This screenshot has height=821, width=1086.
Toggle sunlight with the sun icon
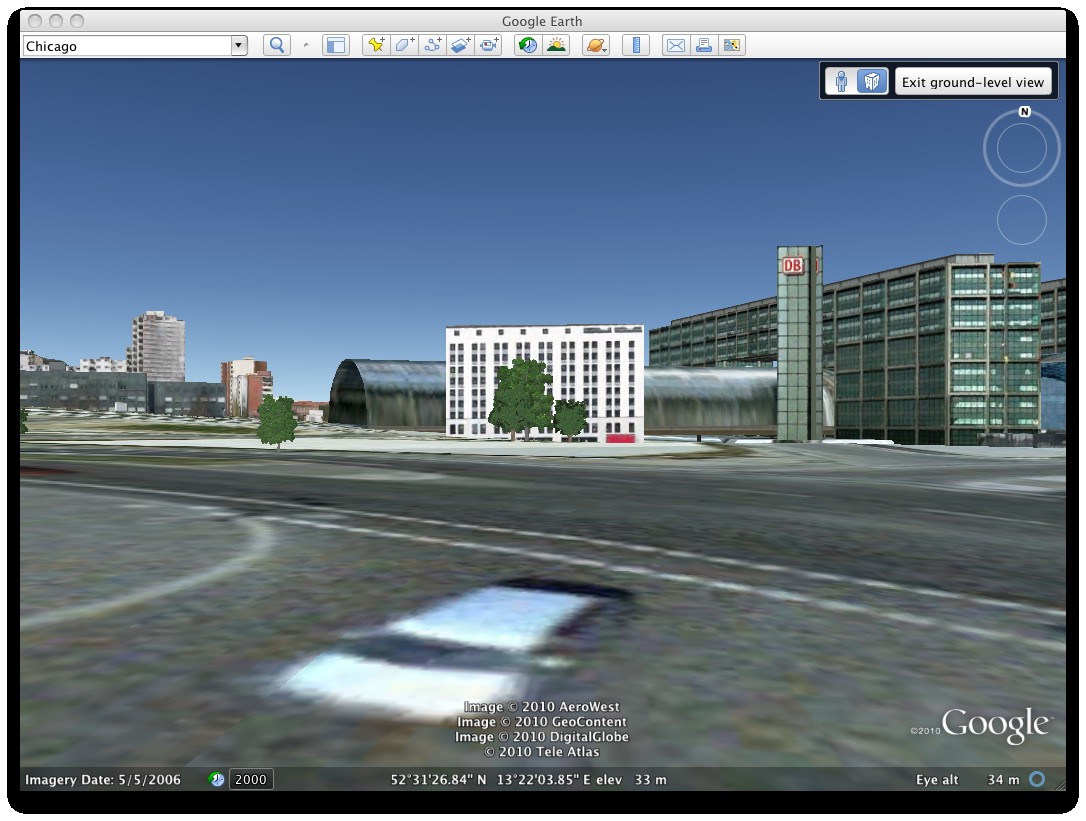pyautogui.click(x=556, y=45)
